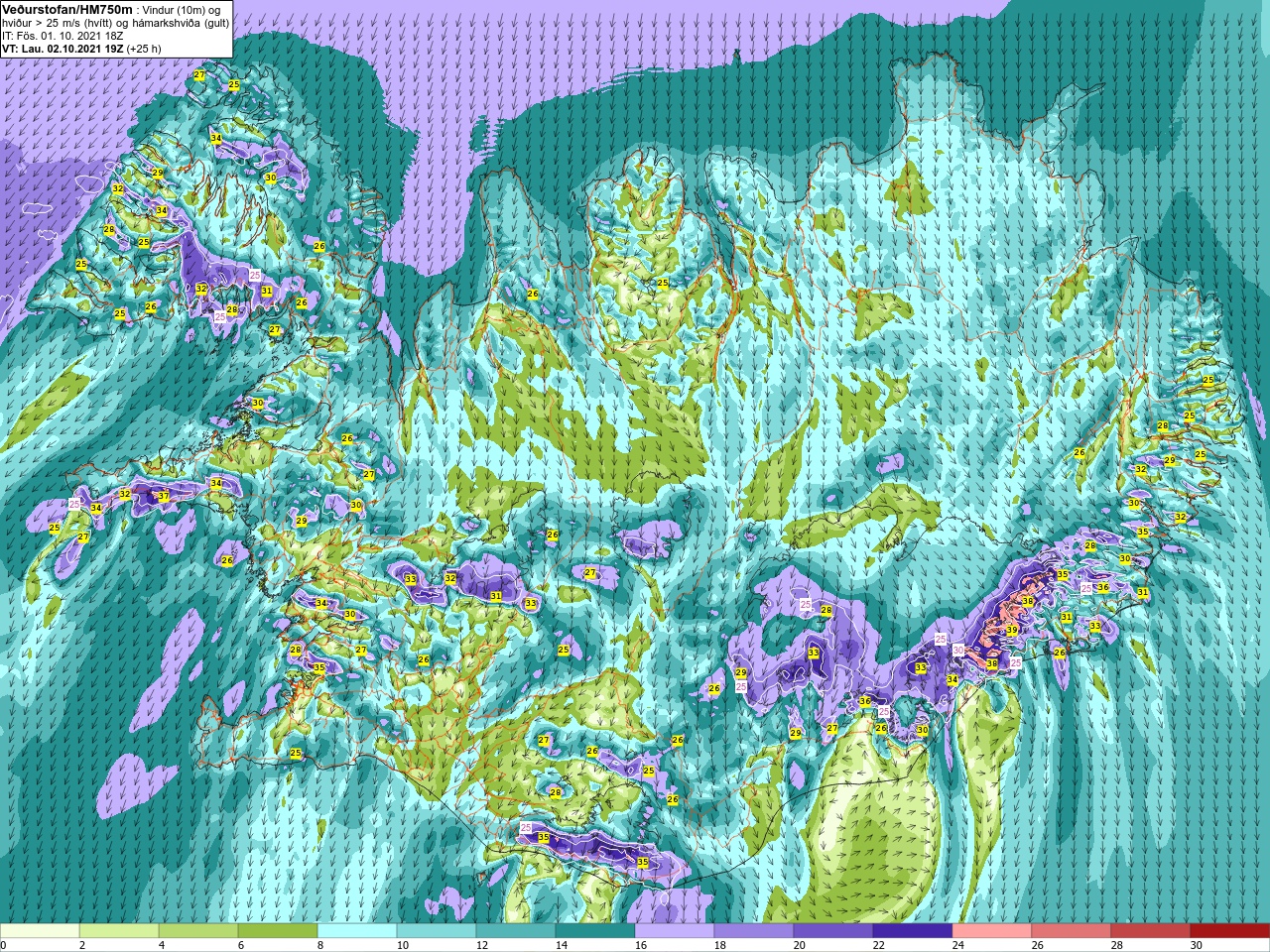Click the yellow '39' maximum gust label
1270x952 pixels.
(x=1012, y=630)
